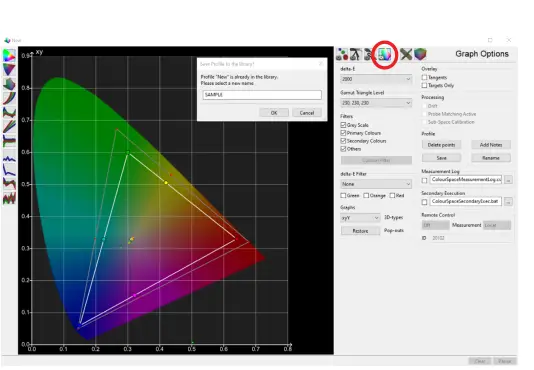Enable the Tangents overlay checkbox
The width and height of the screenshot is (534, 370).
(x=424, y=78)
